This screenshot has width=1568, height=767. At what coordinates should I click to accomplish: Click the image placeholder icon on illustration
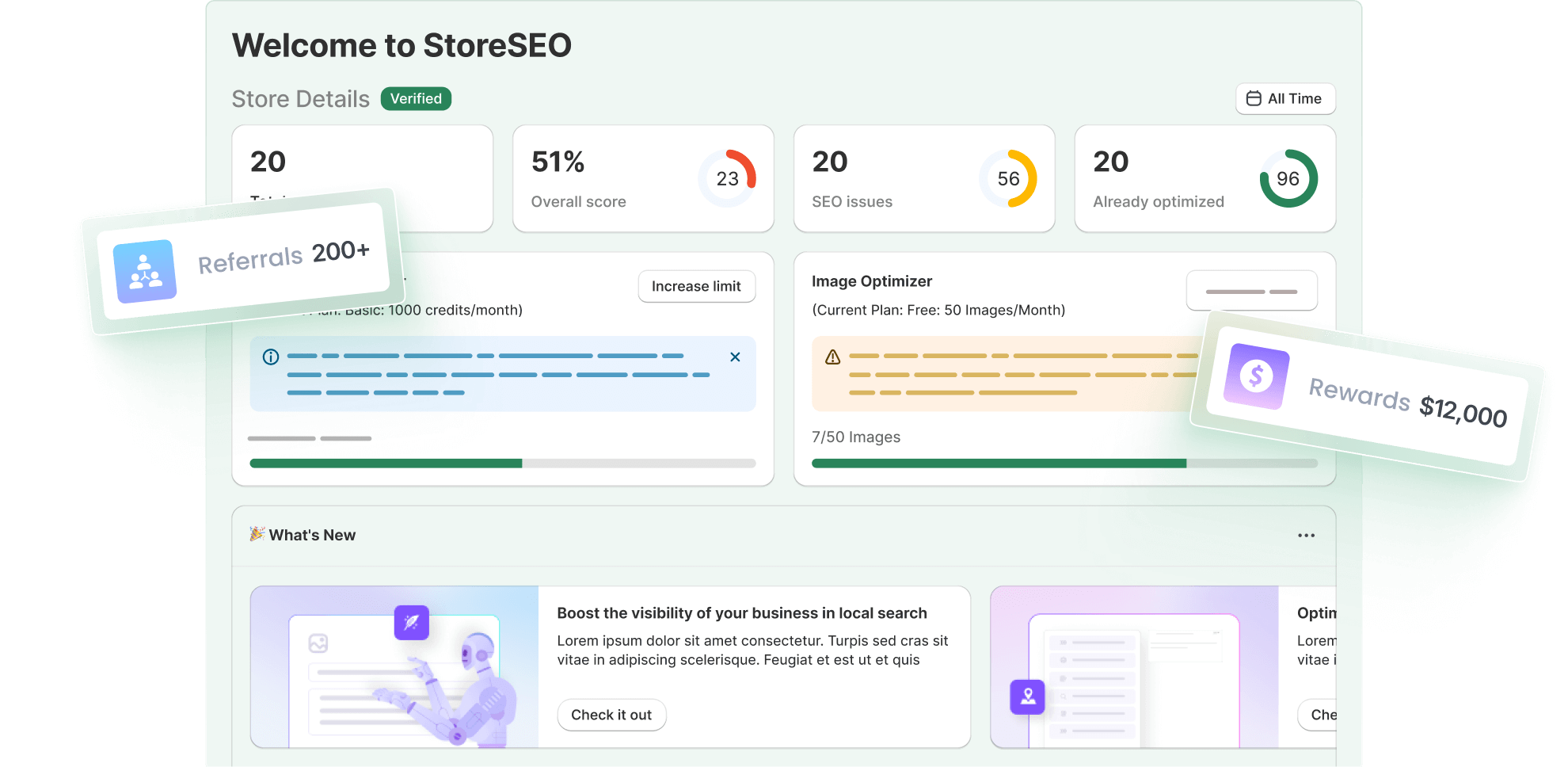point(318,643)
